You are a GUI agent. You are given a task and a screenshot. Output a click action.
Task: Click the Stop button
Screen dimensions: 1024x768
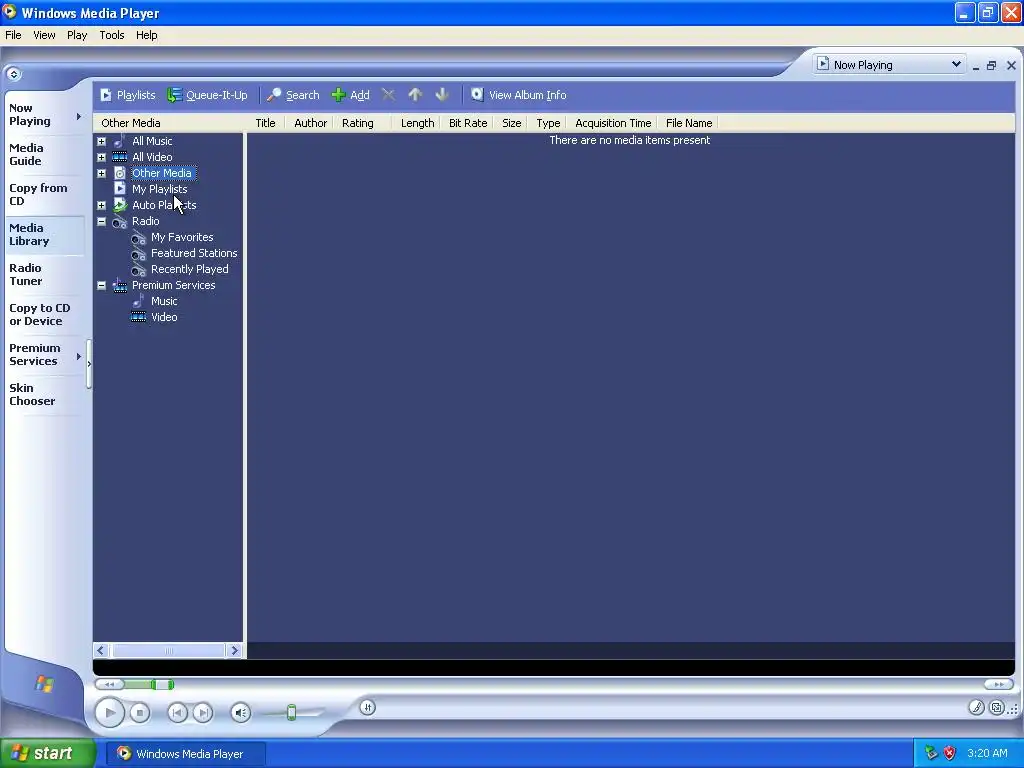(140, 712)
